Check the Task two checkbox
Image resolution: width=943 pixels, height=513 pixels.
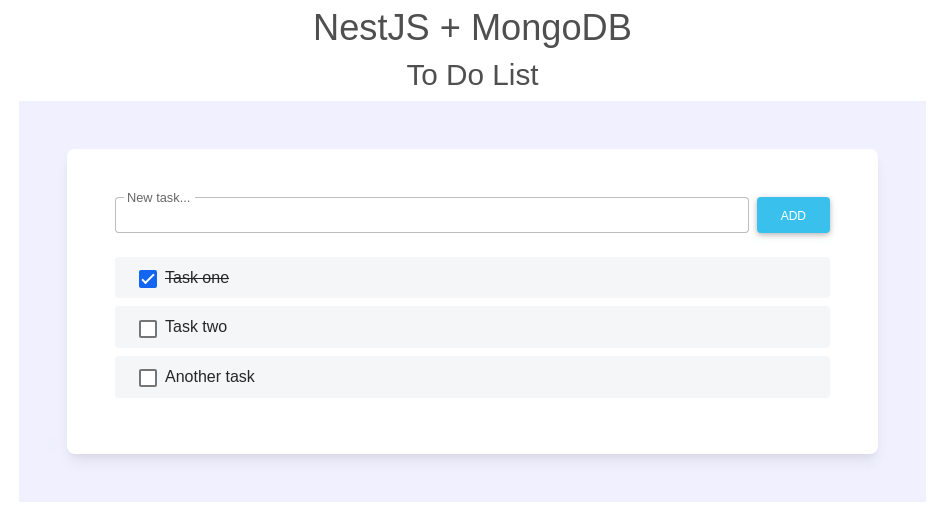[148, 329]
